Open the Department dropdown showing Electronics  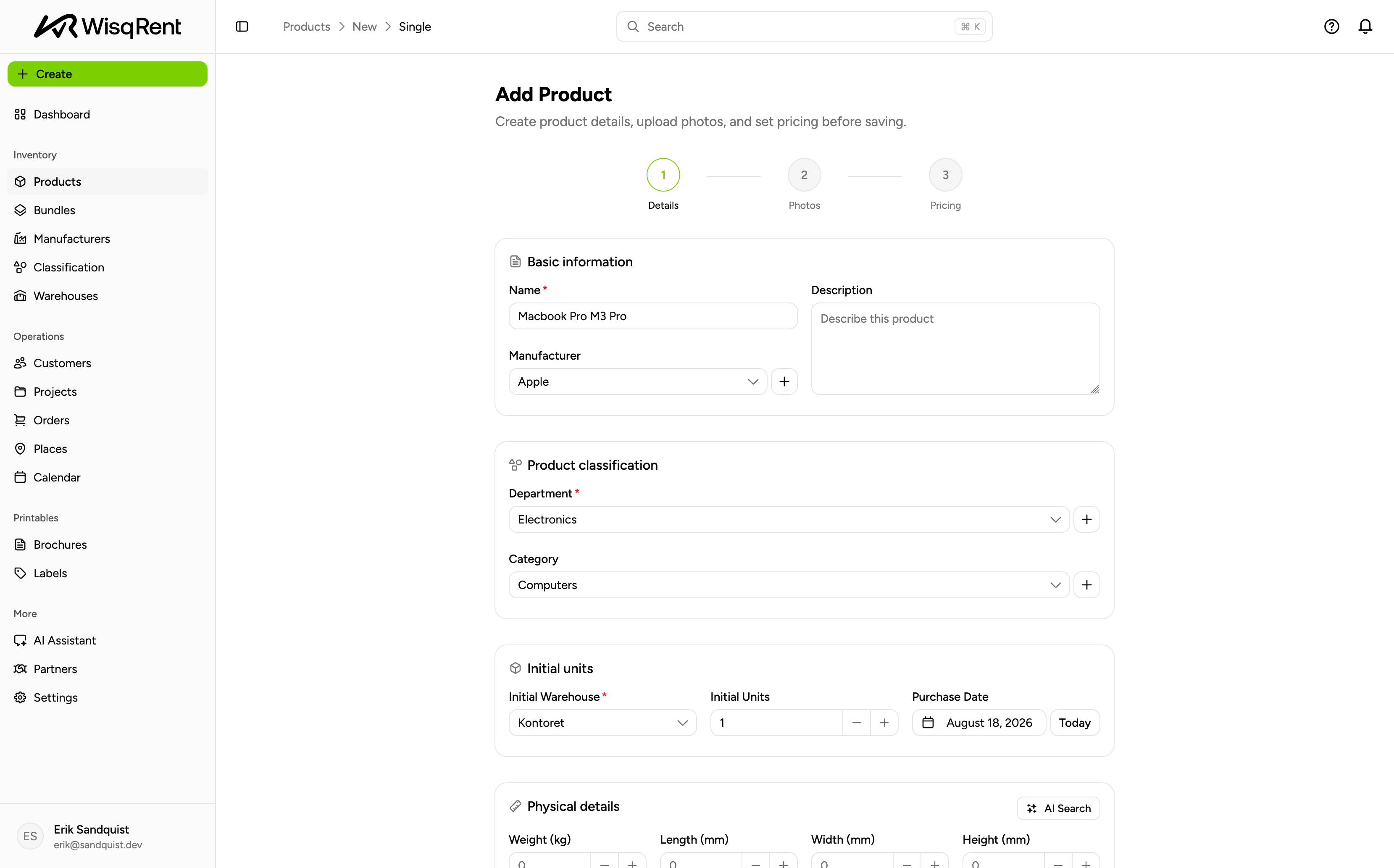(x=789, y=520)
